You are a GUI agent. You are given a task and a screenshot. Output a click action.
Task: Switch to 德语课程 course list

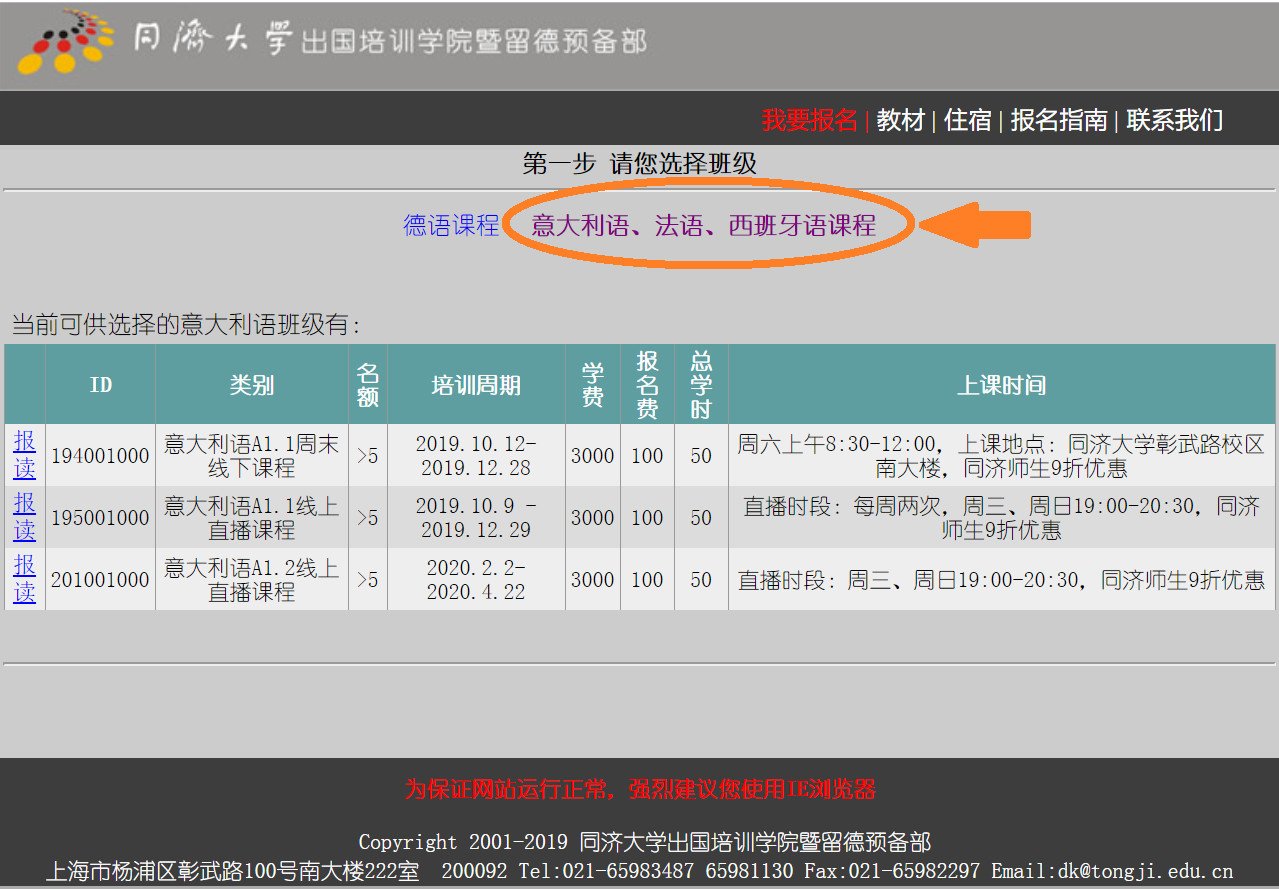[451, 225]
